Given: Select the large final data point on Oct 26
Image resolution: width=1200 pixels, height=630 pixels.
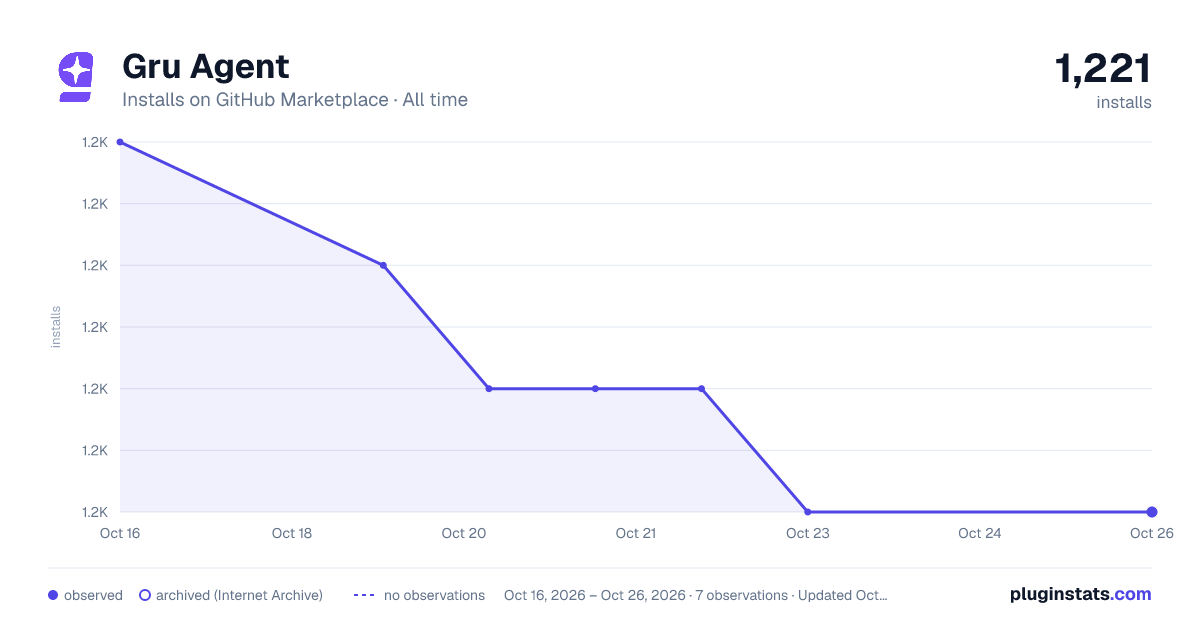Looking at the screenshot, I should [x=1152, y=512].
